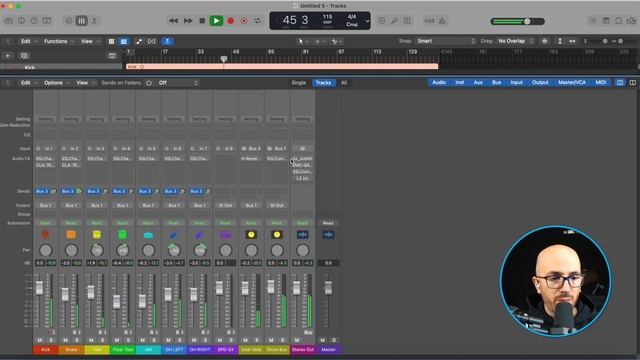The image size is (640, 360).
Task: Toggle Cycle mode in the transport
Action: coord(258,21)
